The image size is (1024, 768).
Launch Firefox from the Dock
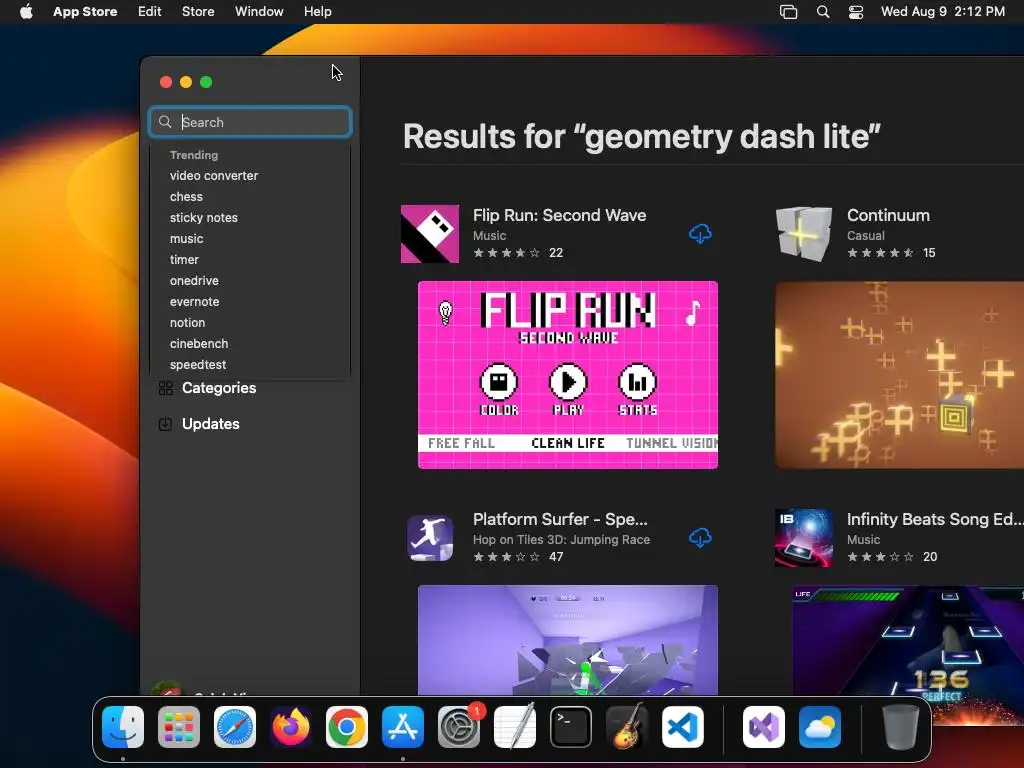[x=291, y=727]
